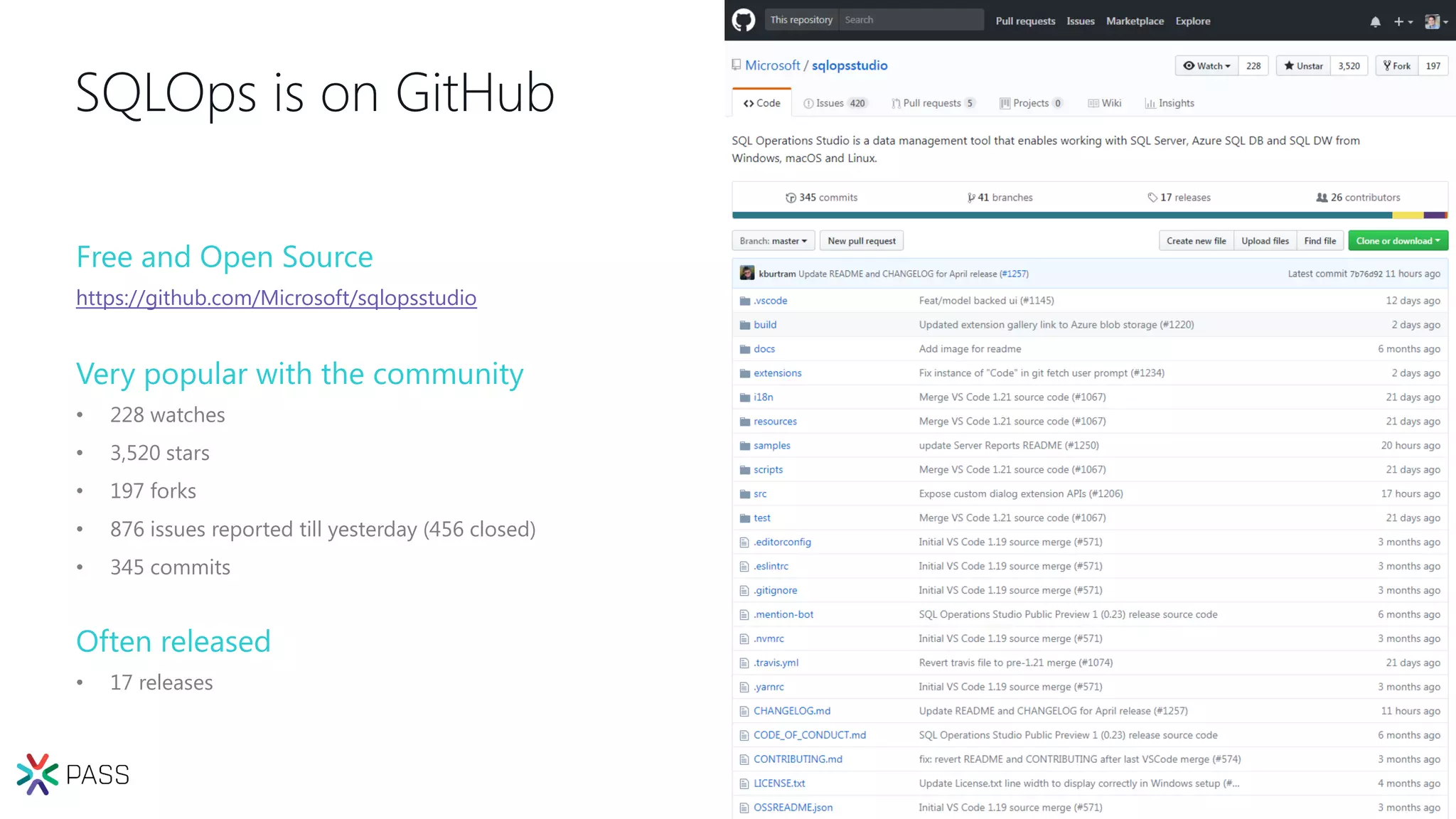Click the resources folder icon
This screenshot has height=819, width=1456.
click(744, 422)
